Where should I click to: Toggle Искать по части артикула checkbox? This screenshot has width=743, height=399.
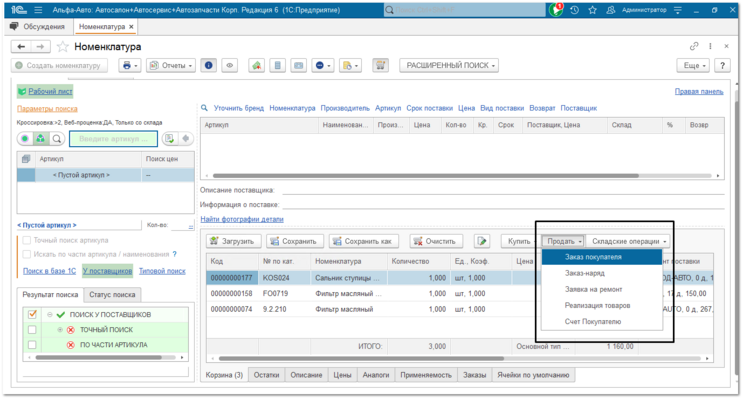pos(27,254)
